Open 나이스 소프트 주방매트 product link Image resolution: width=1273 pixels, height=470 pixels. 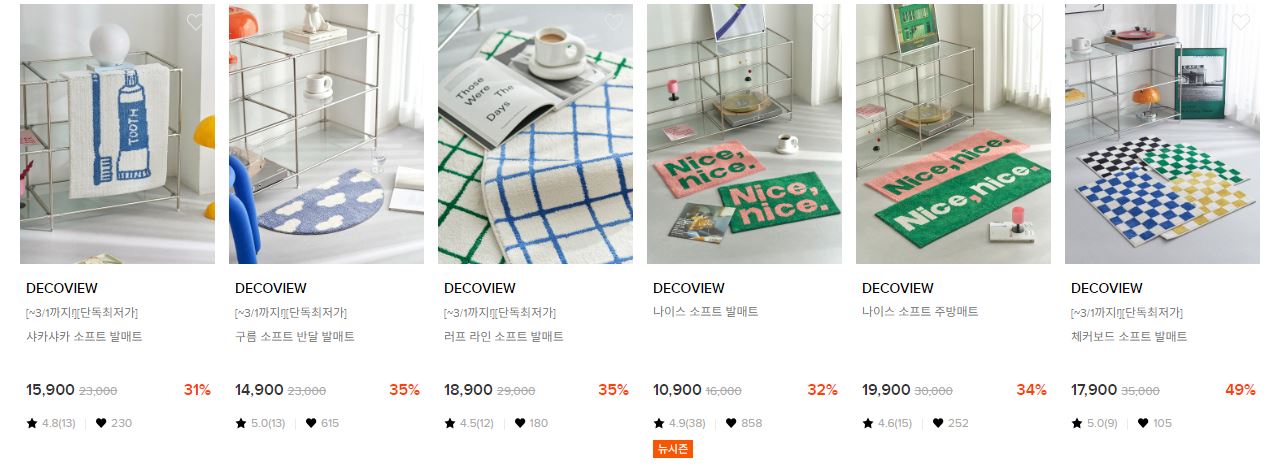[x=920, y=312]
